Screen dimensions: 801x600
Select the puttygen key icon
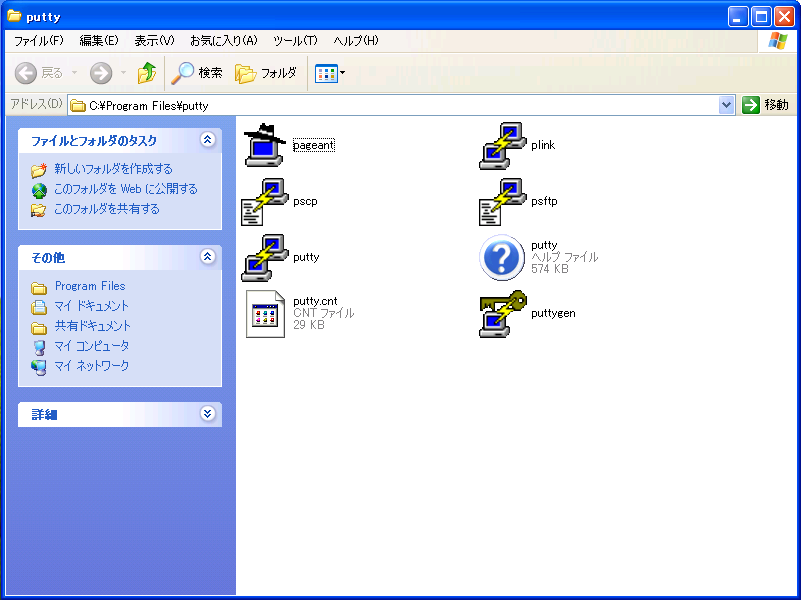[503, 314]
